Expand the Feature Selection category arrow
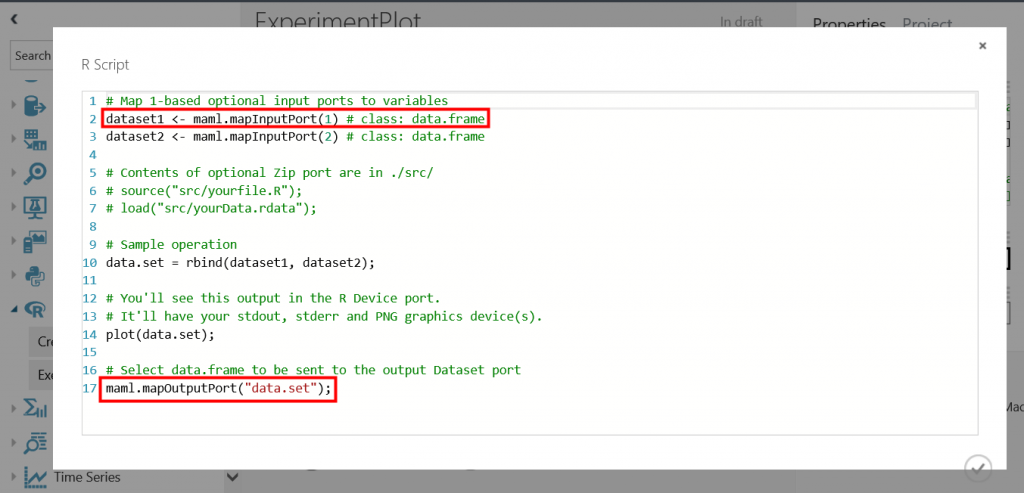 click(14, 173)
